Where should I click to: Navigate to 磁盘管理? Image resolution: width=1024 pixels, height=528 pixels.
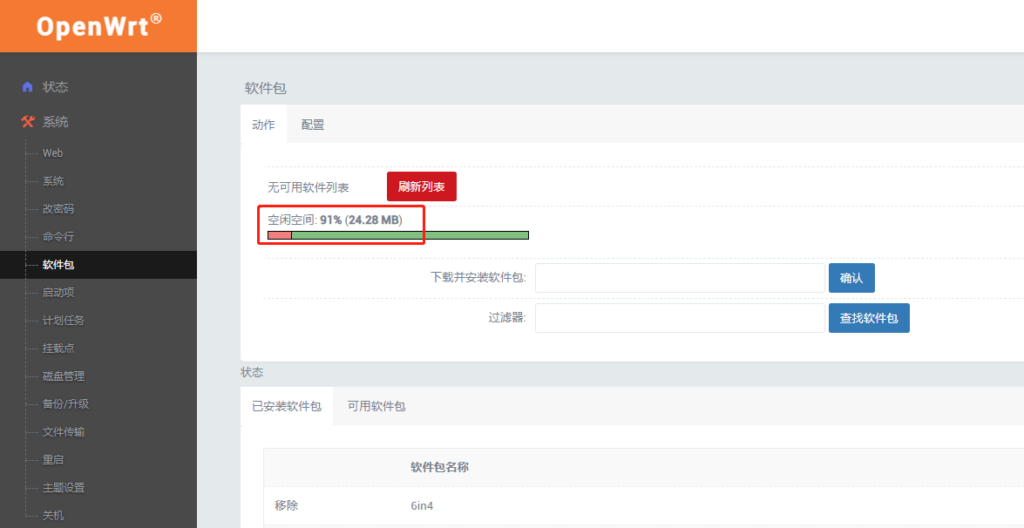click(63, 376)
